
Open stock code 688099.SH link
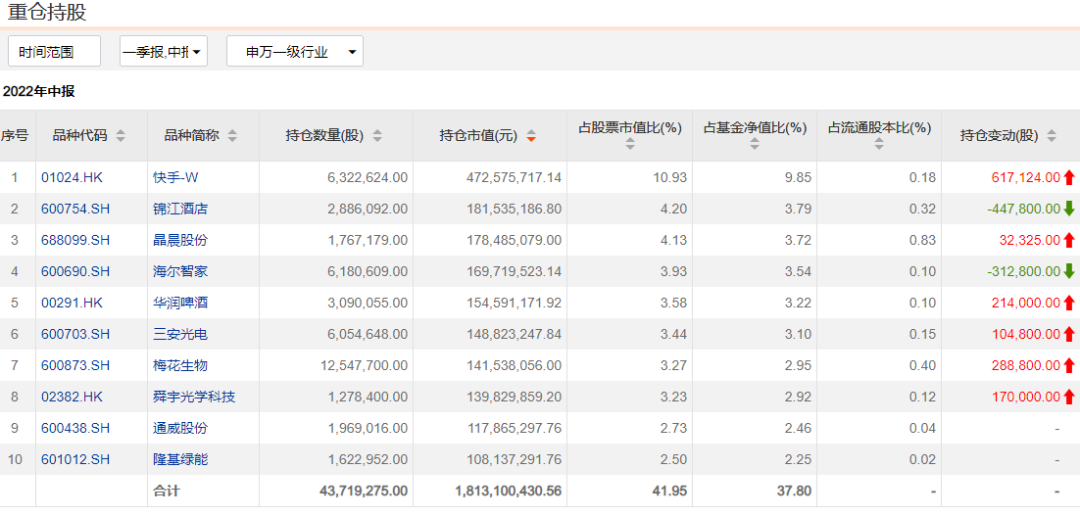pyautogui.click(x=75, y=240)
